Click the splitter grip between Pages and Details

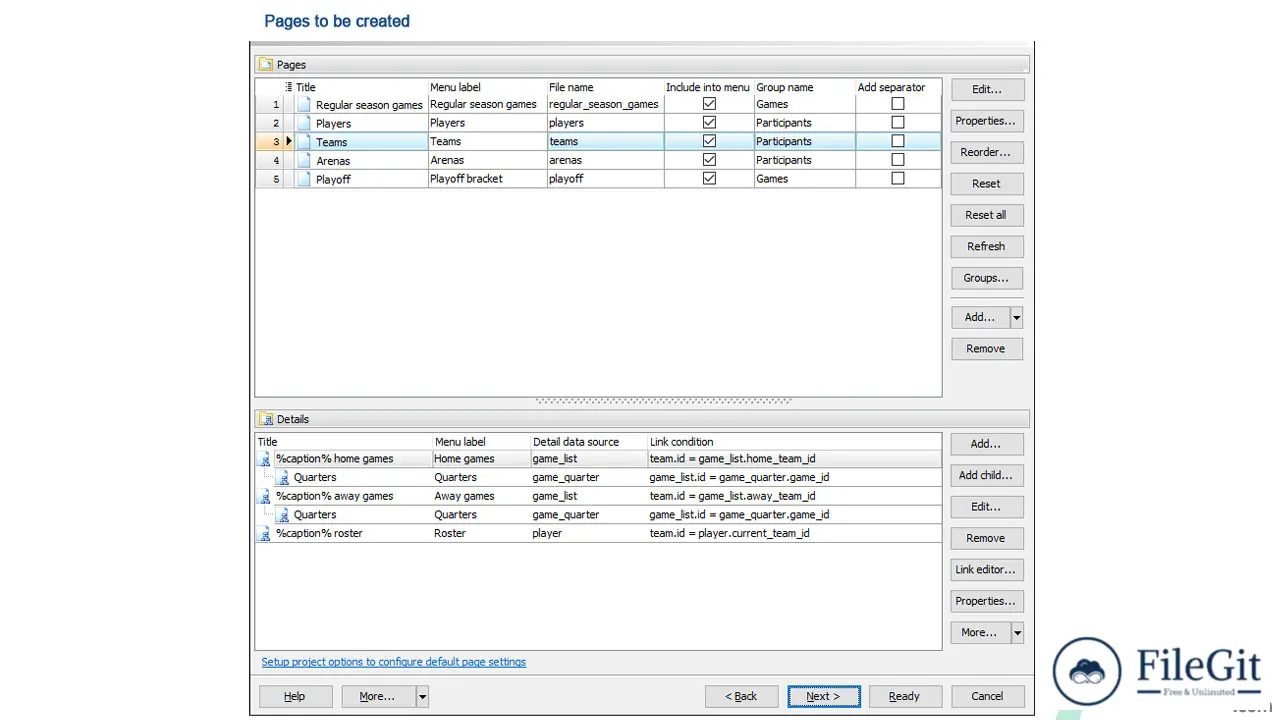[x=664, y=401]
